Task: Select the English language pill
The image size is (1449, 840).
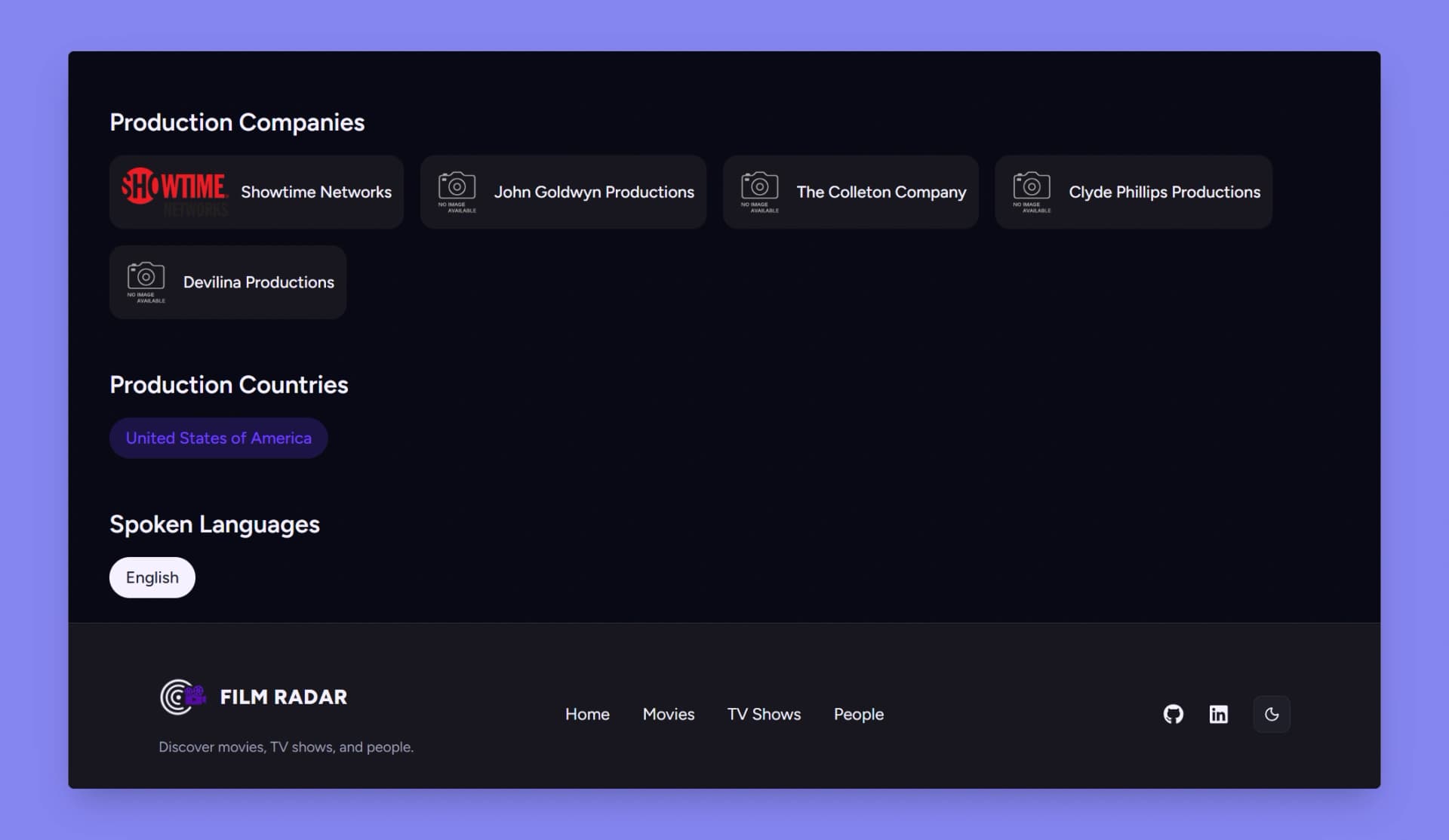Action: click(x=152, y=577)
